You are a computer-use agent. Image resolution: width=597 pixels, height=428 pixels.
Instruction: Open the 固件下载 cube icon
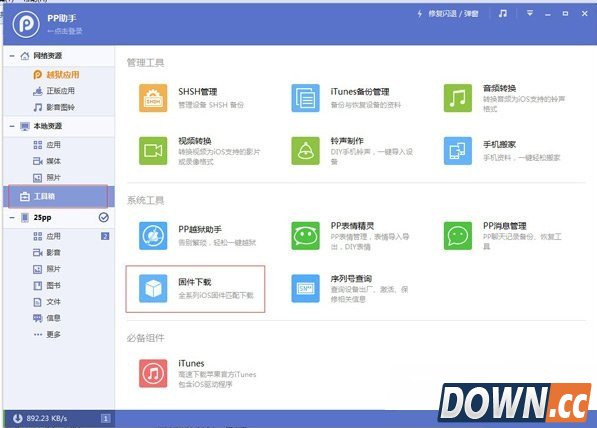coord(153,288)
